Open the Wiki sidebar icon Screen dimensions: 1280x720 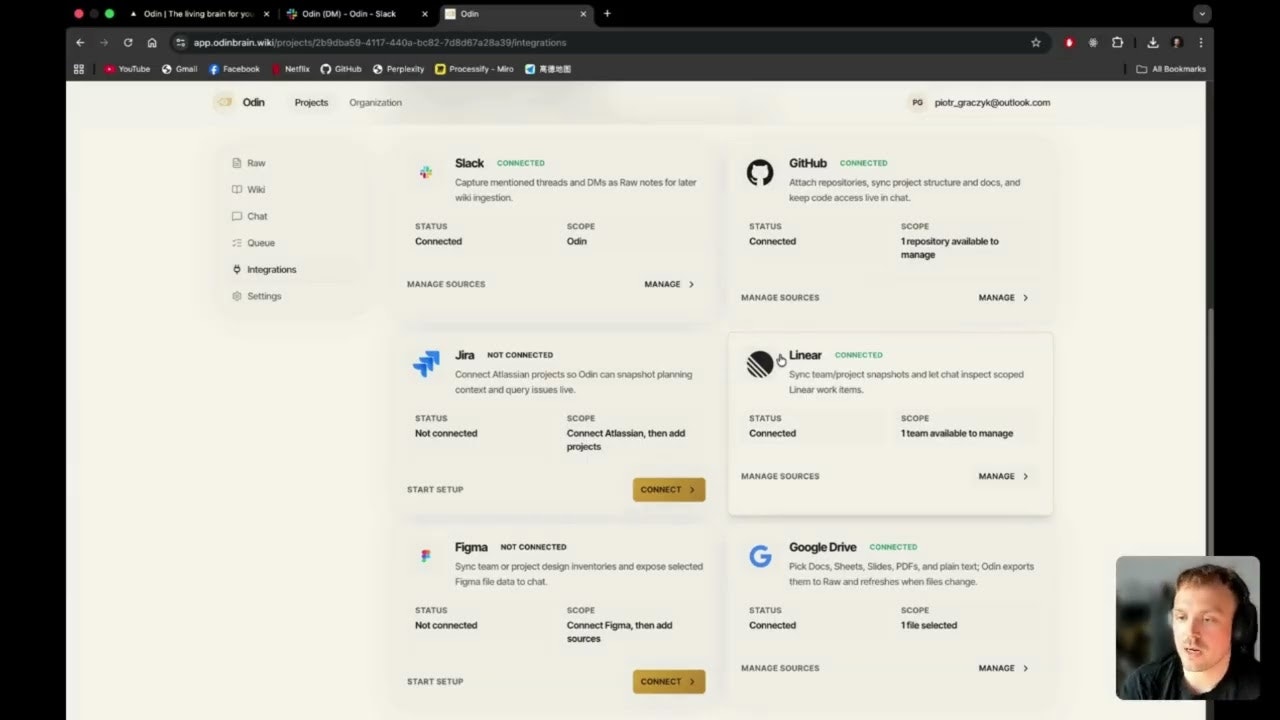click(237, 189)
